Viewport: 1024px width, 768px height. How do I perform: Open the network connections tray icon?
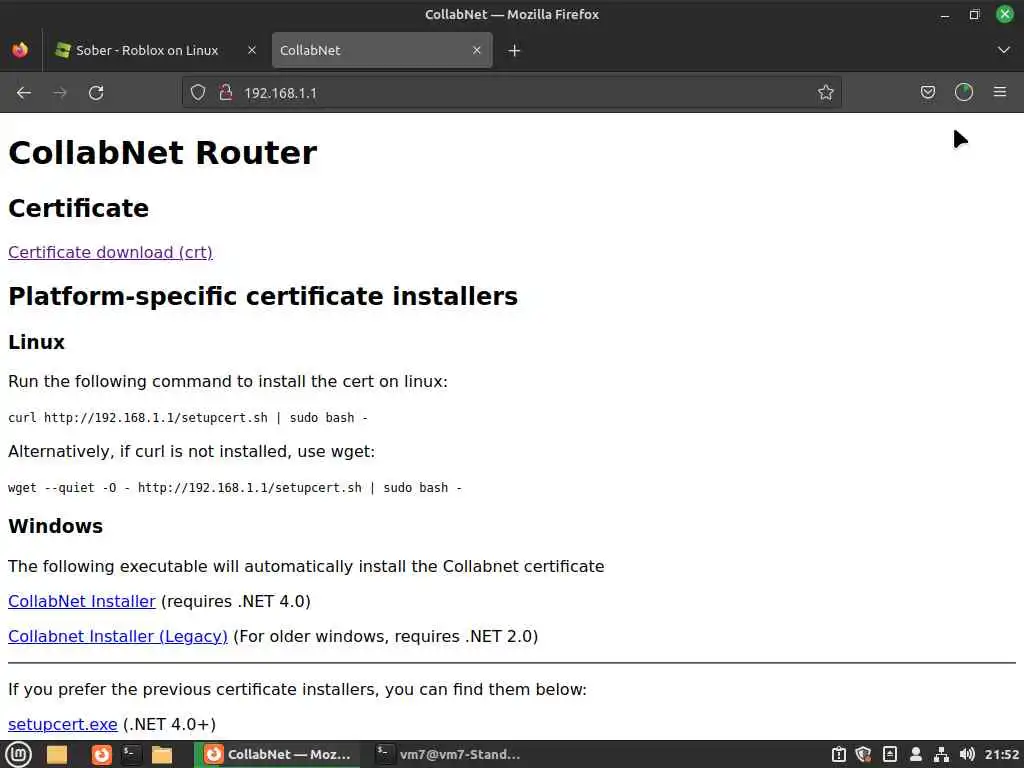click(941, 755)
